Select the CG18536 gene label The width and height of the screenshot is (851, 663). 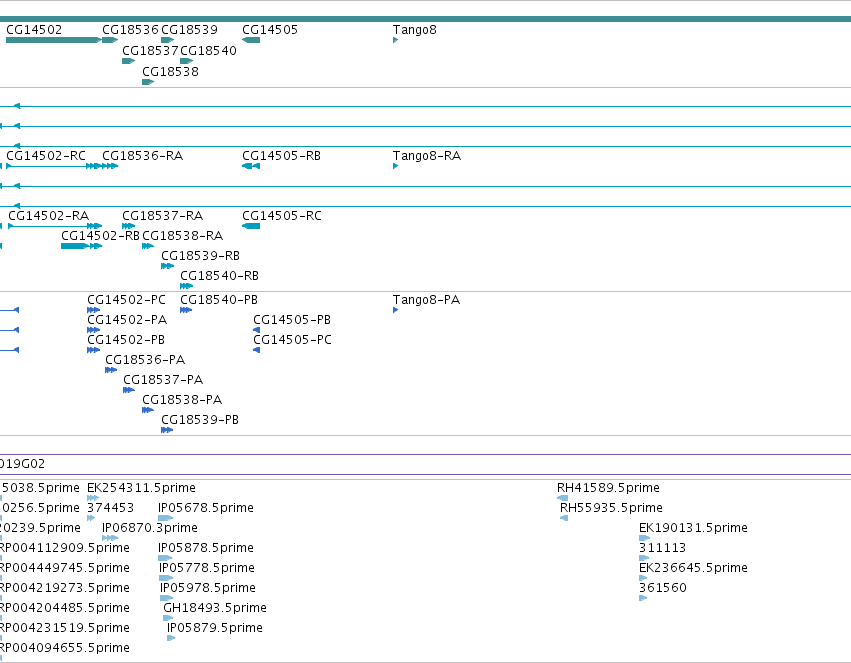[x=130, y=30]
